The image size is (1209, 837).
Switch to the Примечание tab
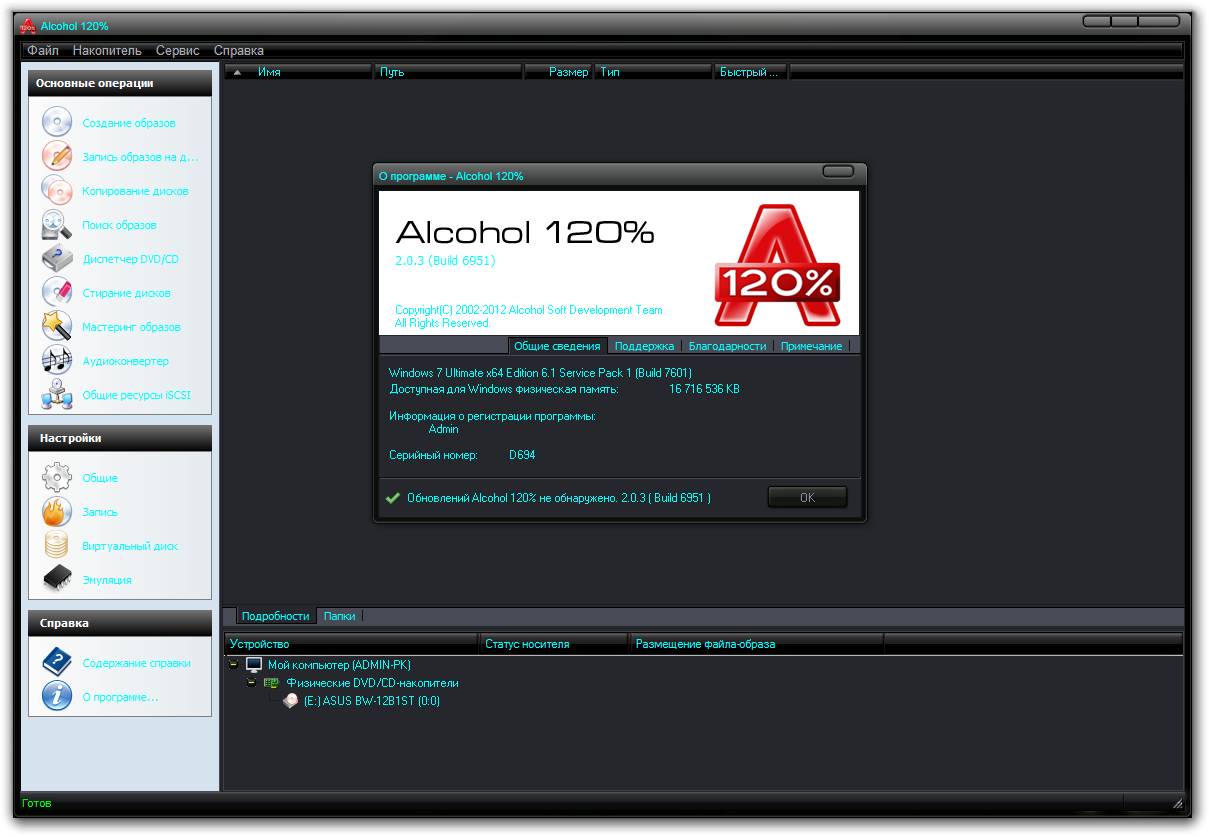click(x=812, y=346)
